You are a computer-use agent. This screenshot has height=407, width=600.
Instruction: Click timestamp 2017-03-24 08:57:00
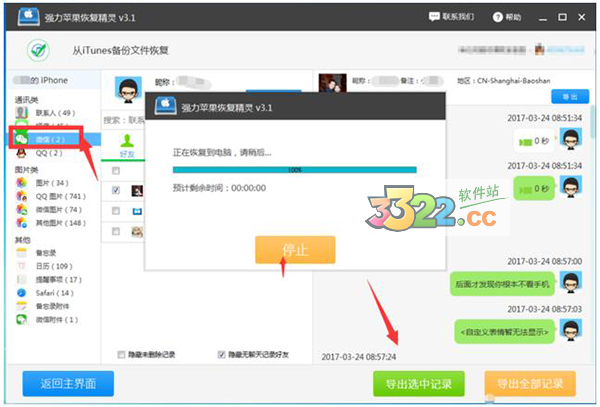545,261
